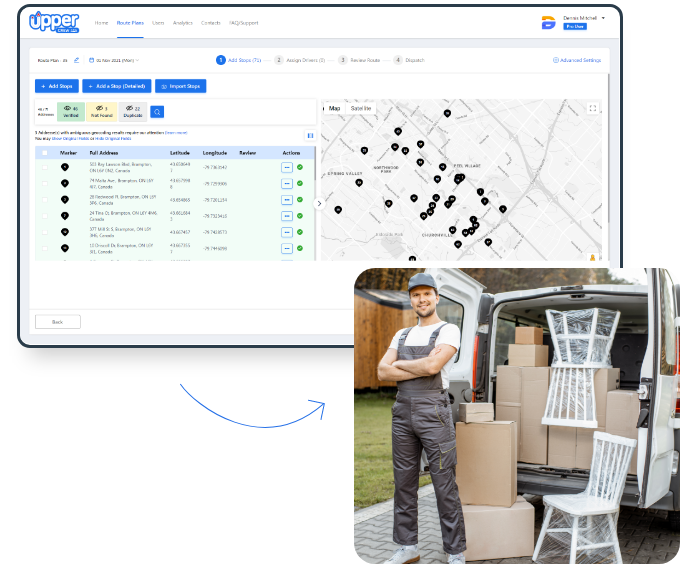The height and width of the screenshot is (564, 680).
Task: Check the box for the 24 Tina Ct row
Action: pos(45,216)
